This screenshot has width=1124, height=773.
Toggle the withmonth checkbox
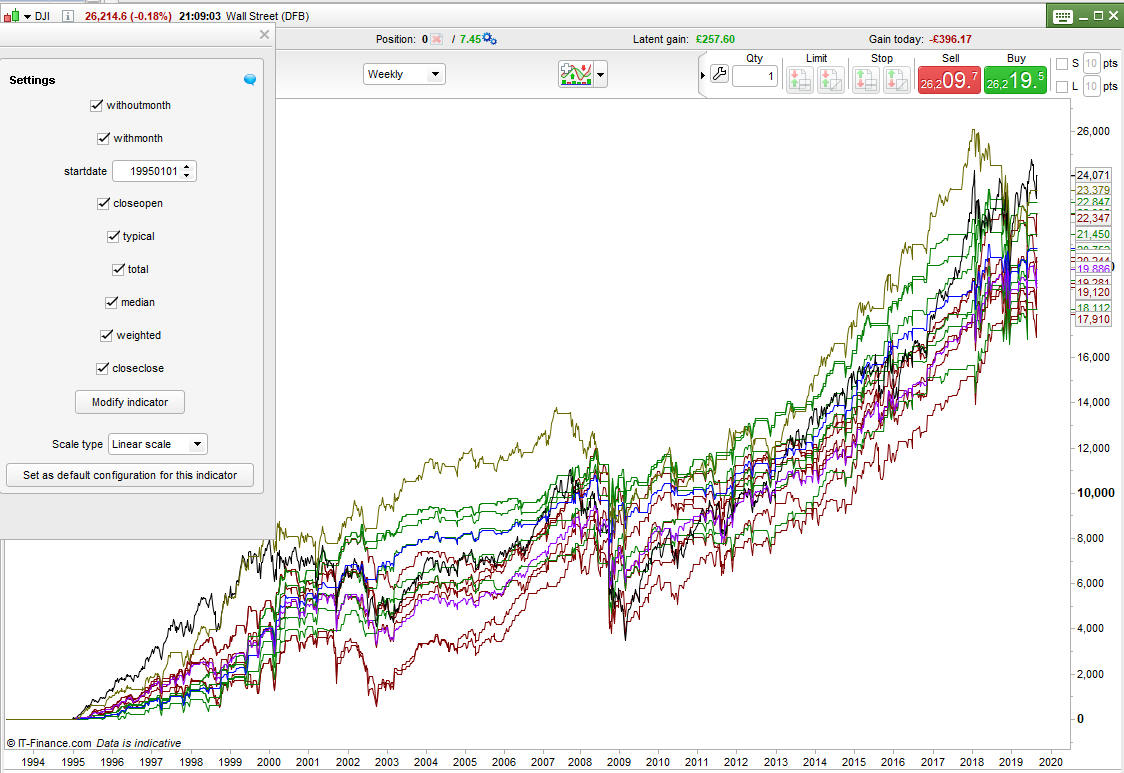(103, 138)
